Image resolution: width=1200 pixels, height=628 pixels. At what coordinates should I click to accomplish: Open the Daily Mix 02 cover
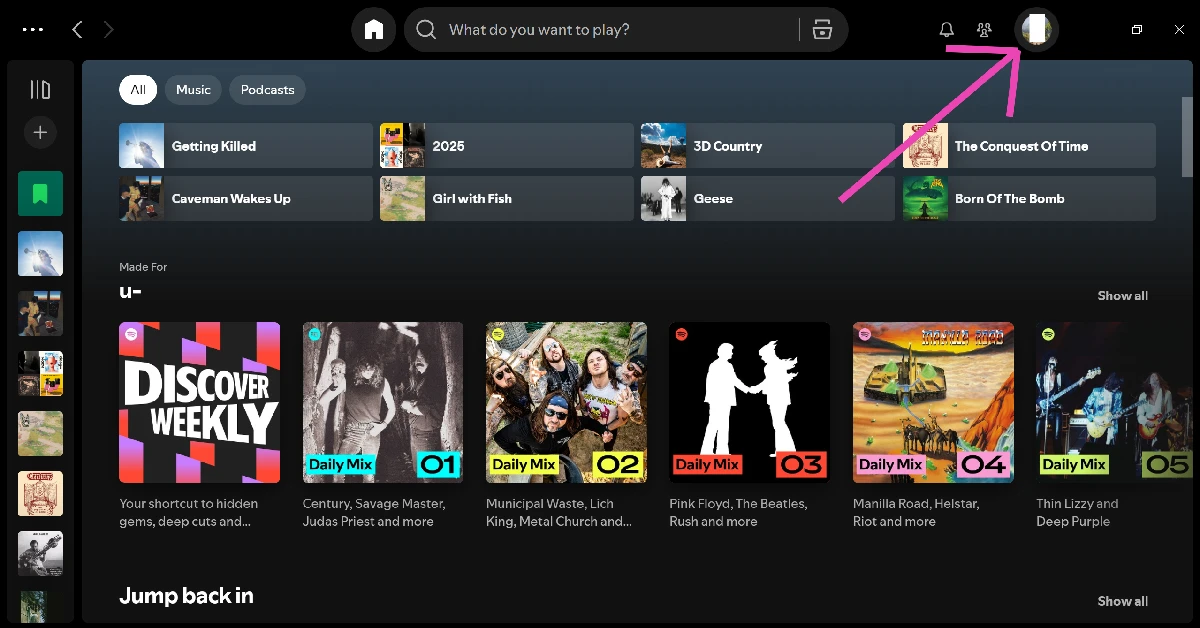coord(566,402)
